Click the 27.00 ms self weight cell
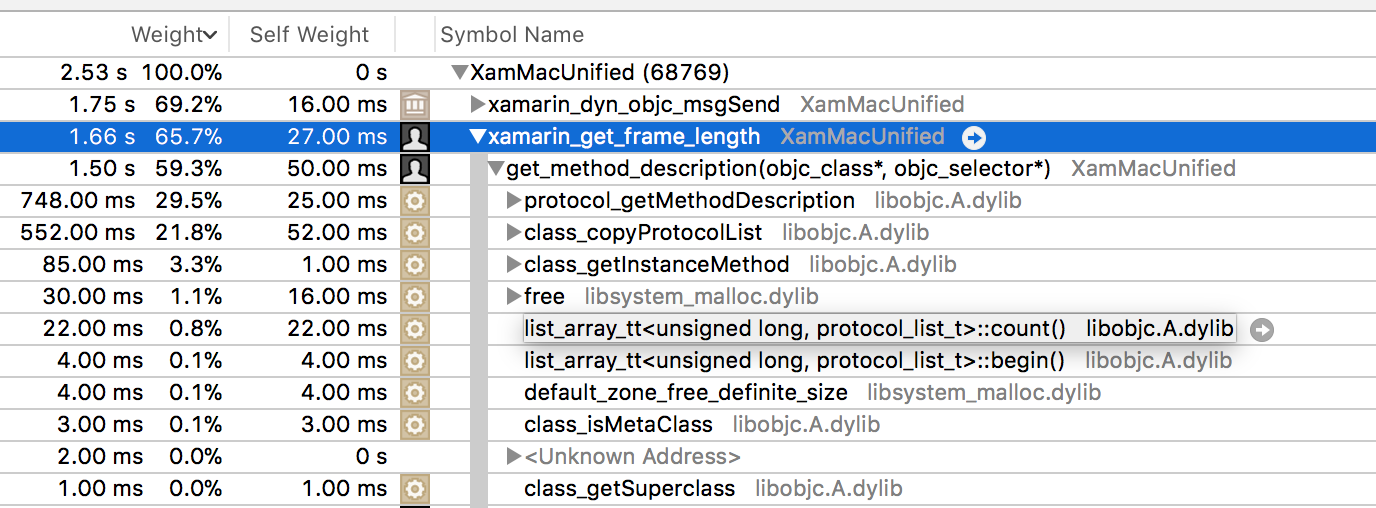The width and height of the screenshot is (1376, 508). pyautogui.click(x=336, y=137)
